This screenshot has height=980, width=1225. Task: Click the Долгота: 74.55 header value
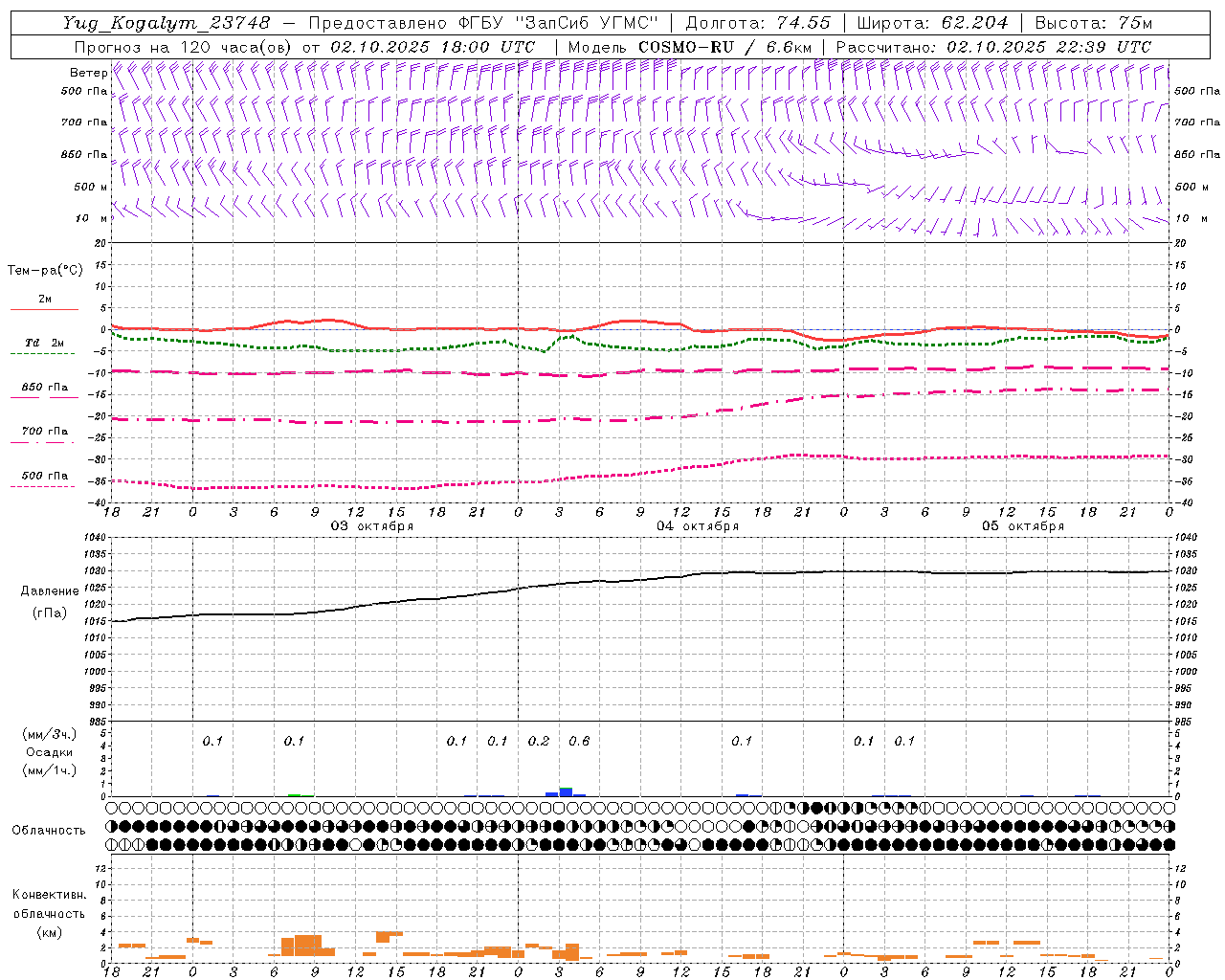tap(758, 23)
